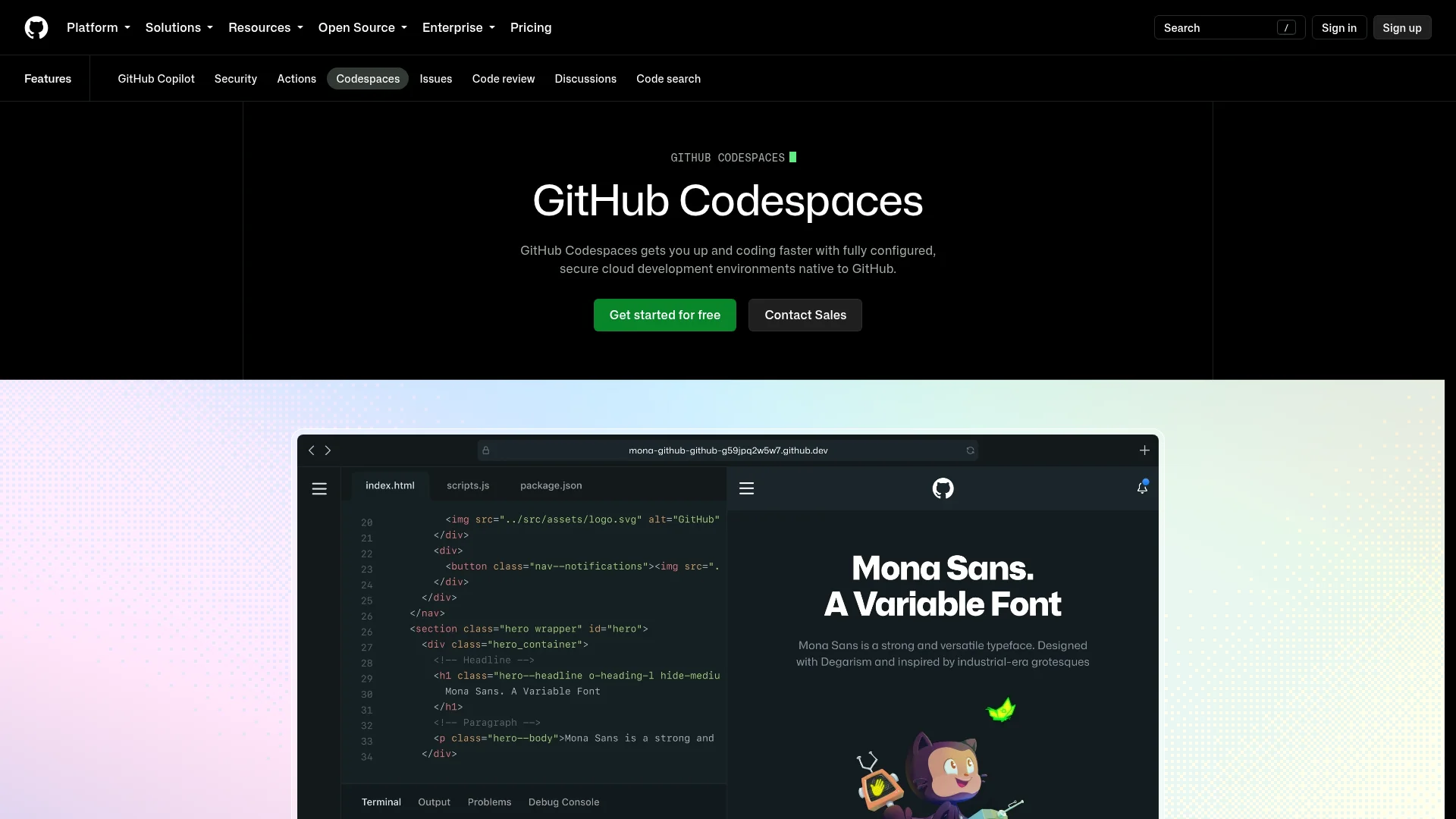Click the forward arrow in embedded browser
The height and width of the screenshot is (819, 1456).
click(x=328, y=450)
